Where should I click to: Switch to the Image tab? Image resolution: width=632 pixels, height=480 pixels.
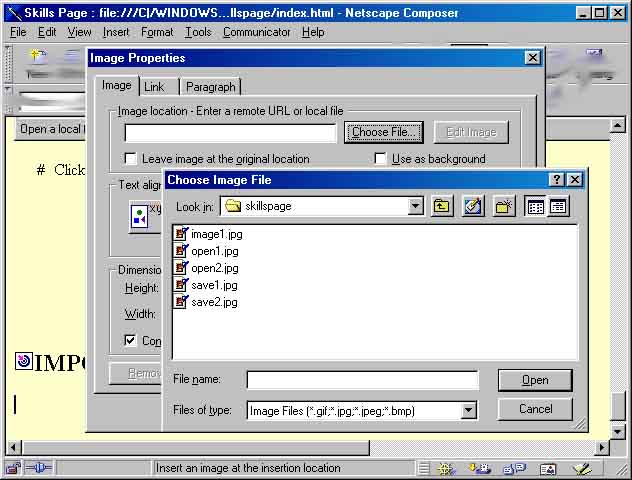116,85
